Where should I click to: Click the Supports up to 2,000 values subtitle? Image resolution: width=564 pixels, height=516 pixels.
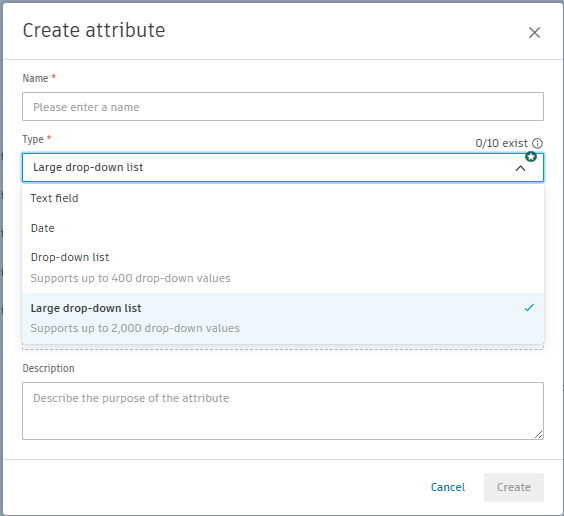point(135,328)
